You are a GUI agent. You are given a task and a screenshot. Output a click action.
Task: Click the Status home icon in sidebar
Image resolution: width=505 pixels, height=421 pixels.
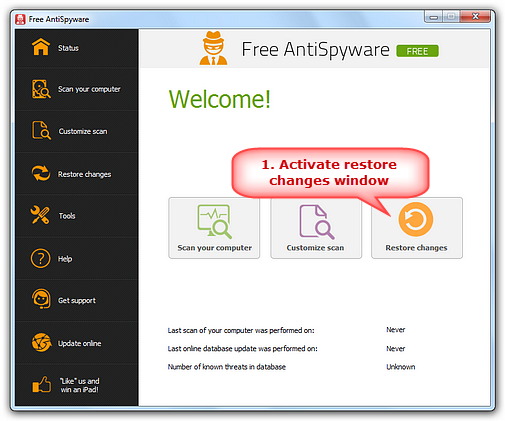tap(41, 47)
